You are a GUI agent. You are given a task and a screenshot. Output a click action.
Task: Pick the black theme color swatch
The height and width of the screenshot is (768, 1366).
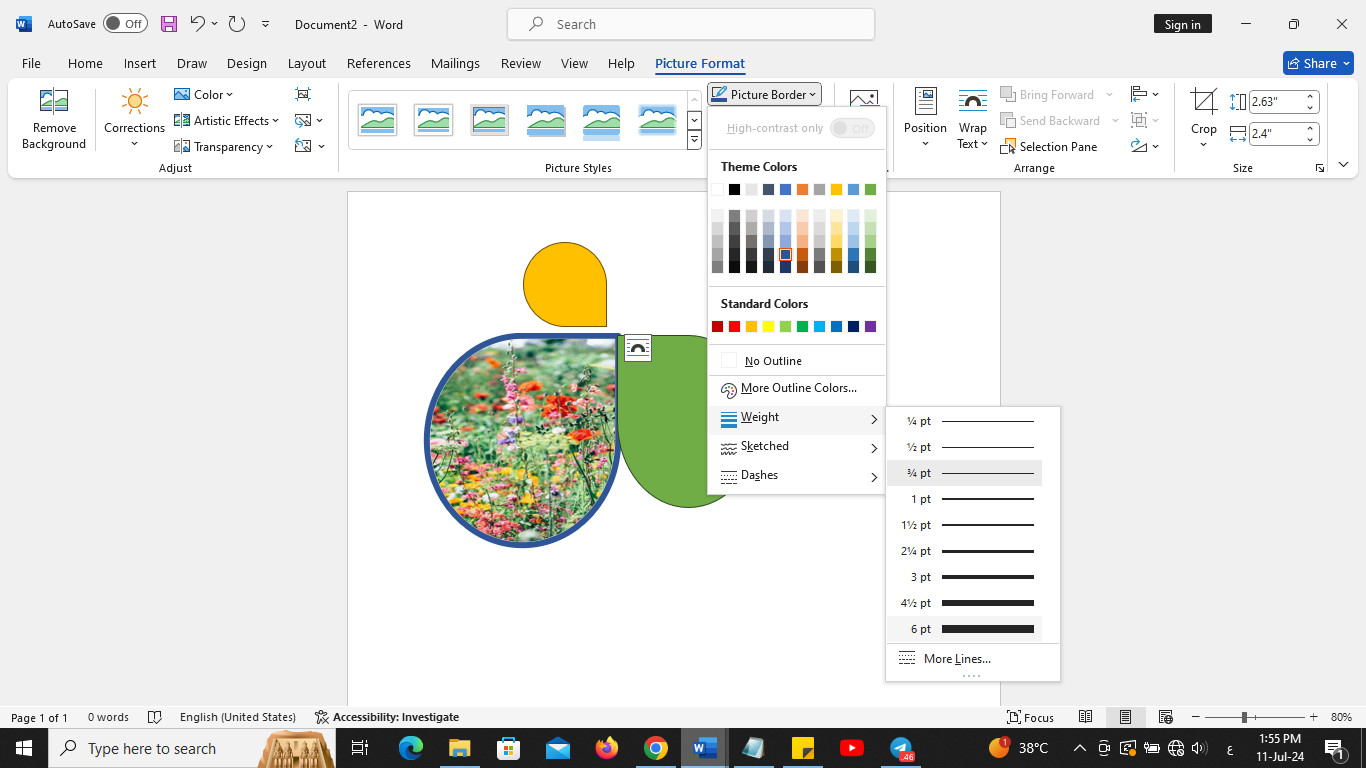click(734, 190)
